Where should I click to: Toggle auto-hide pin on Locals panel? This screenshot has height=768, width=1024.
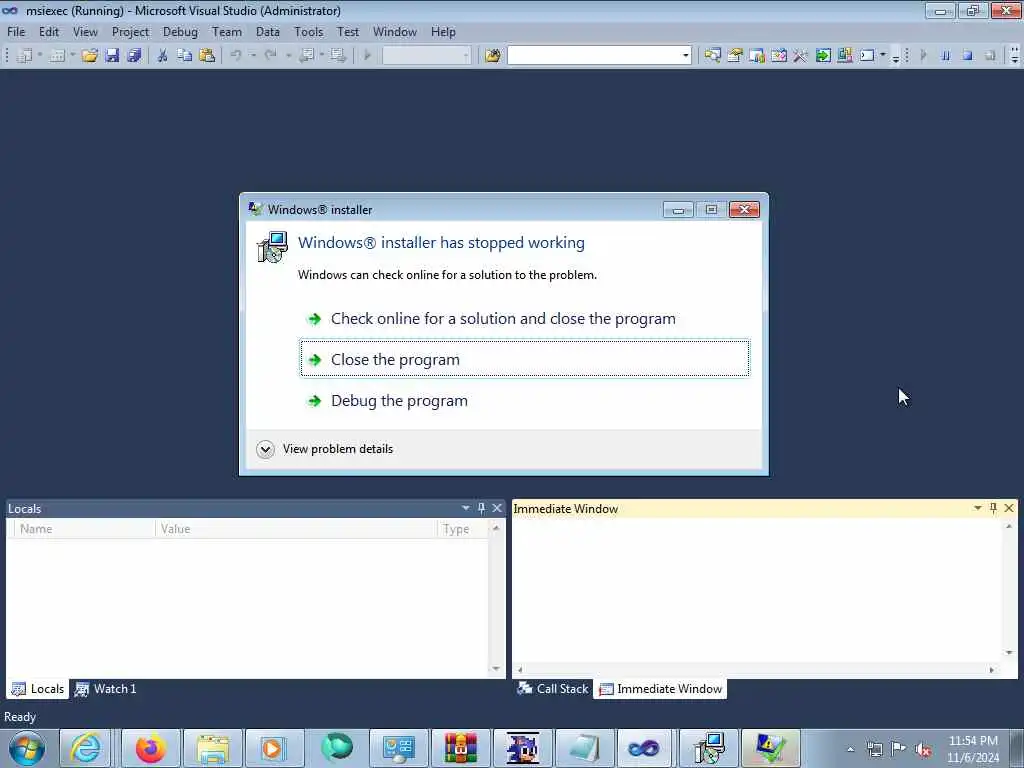point(481,508)
